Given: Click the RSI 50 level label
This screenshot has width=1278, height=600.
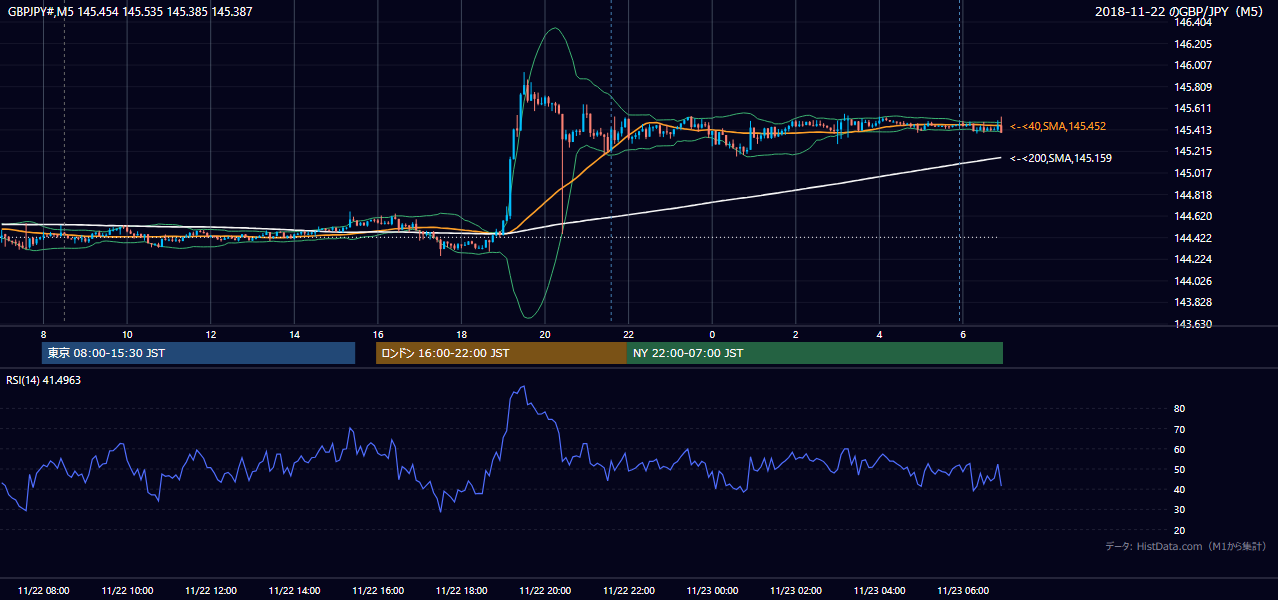Looking at the screenshot, I should click(1180, 470).
